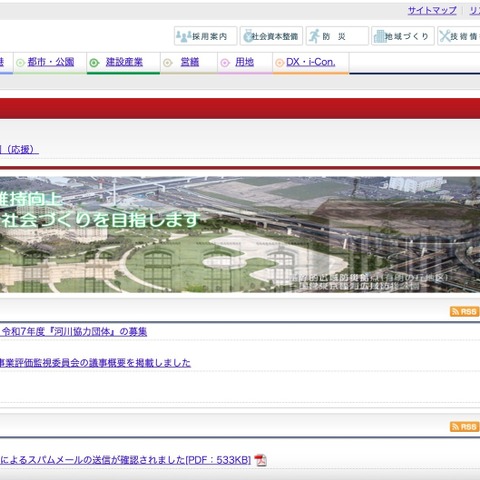Click the running person icon for 防災

314,36
